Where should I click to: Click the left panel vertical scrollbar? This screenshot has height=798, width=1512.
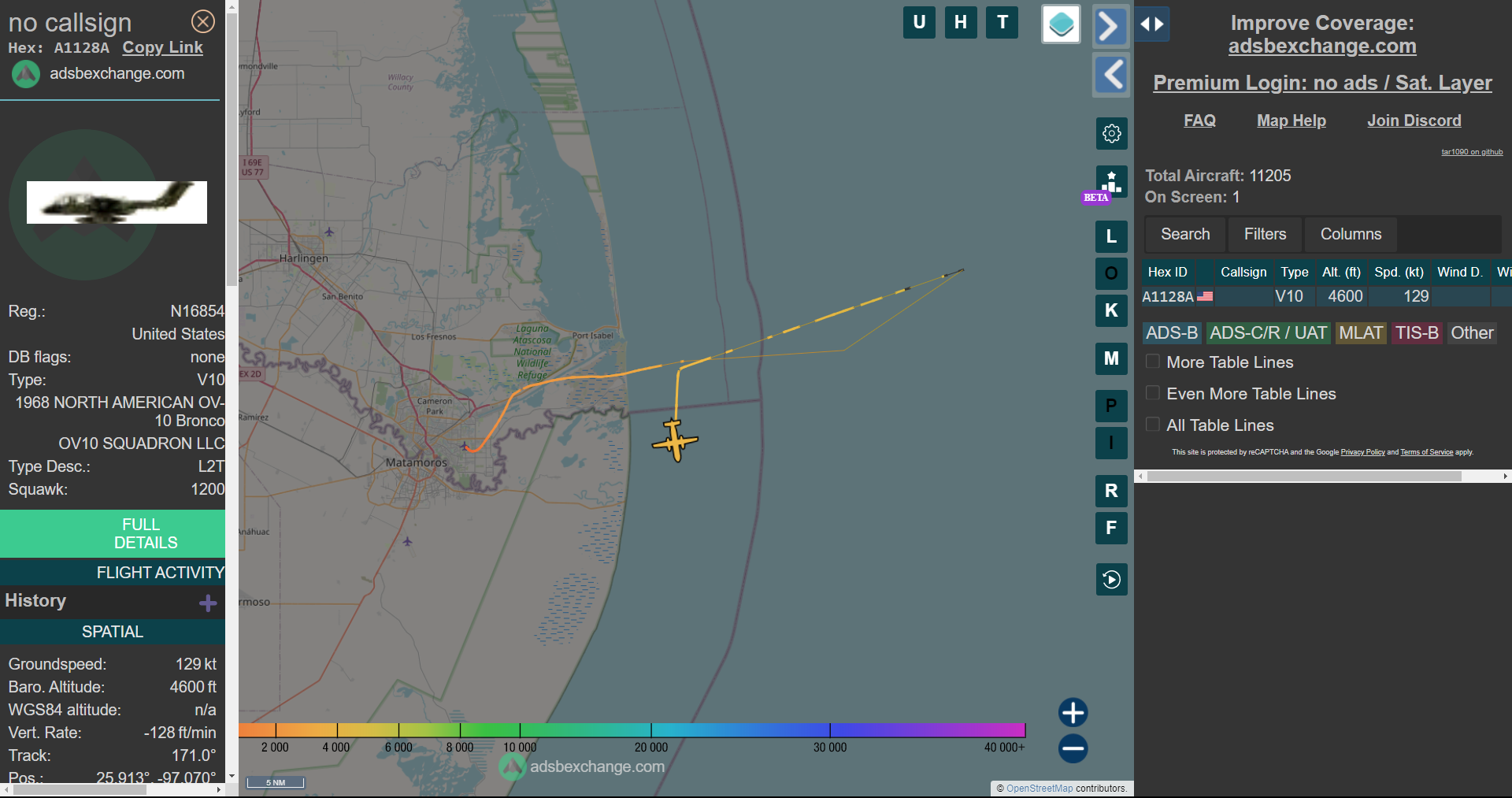[232, 150]
